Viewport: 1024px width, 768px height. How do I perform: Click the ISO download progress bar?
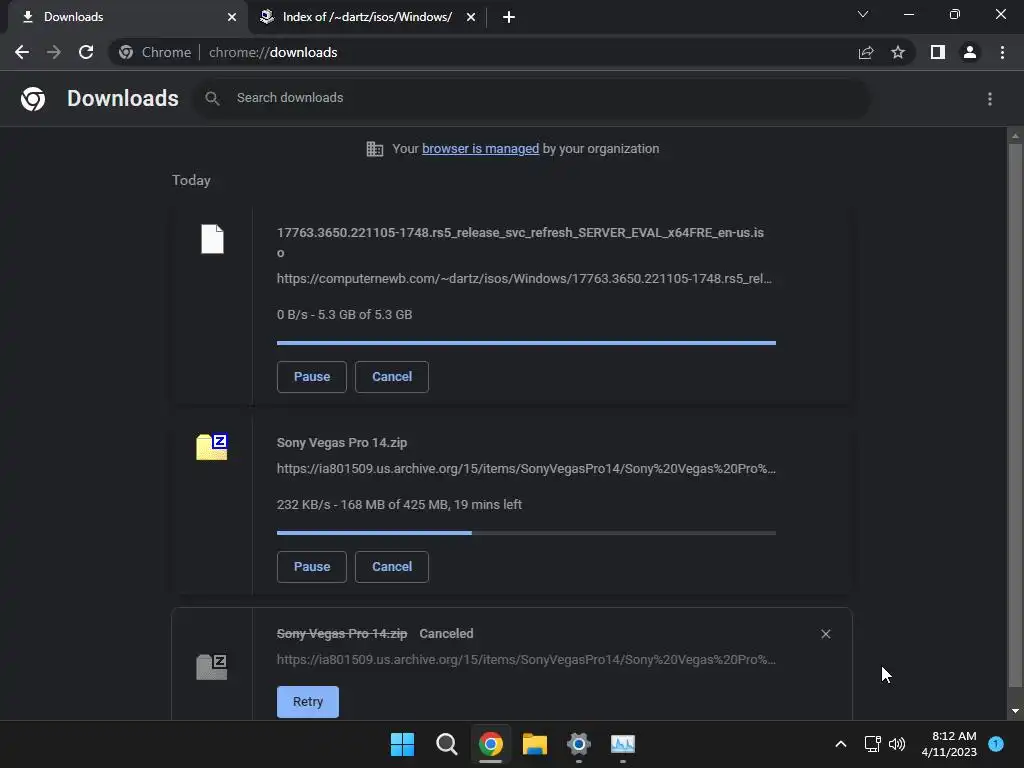(x=526, y=343)
